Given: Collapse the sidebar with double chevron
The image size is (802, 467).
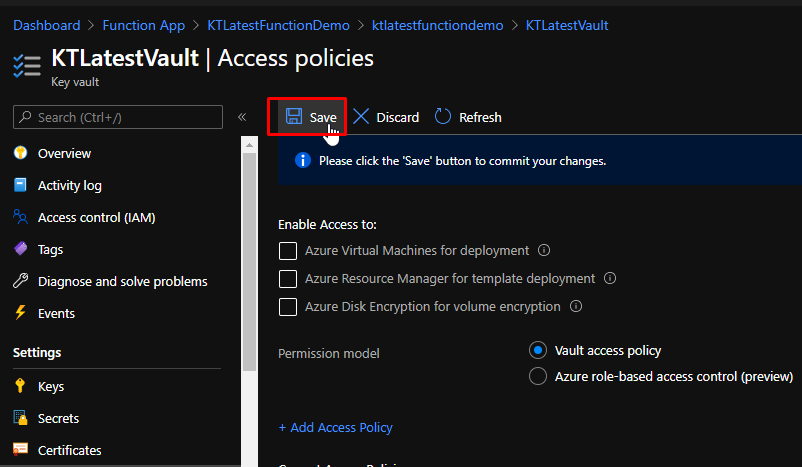Looking at the screenshot, I should [x=242, y=117].
